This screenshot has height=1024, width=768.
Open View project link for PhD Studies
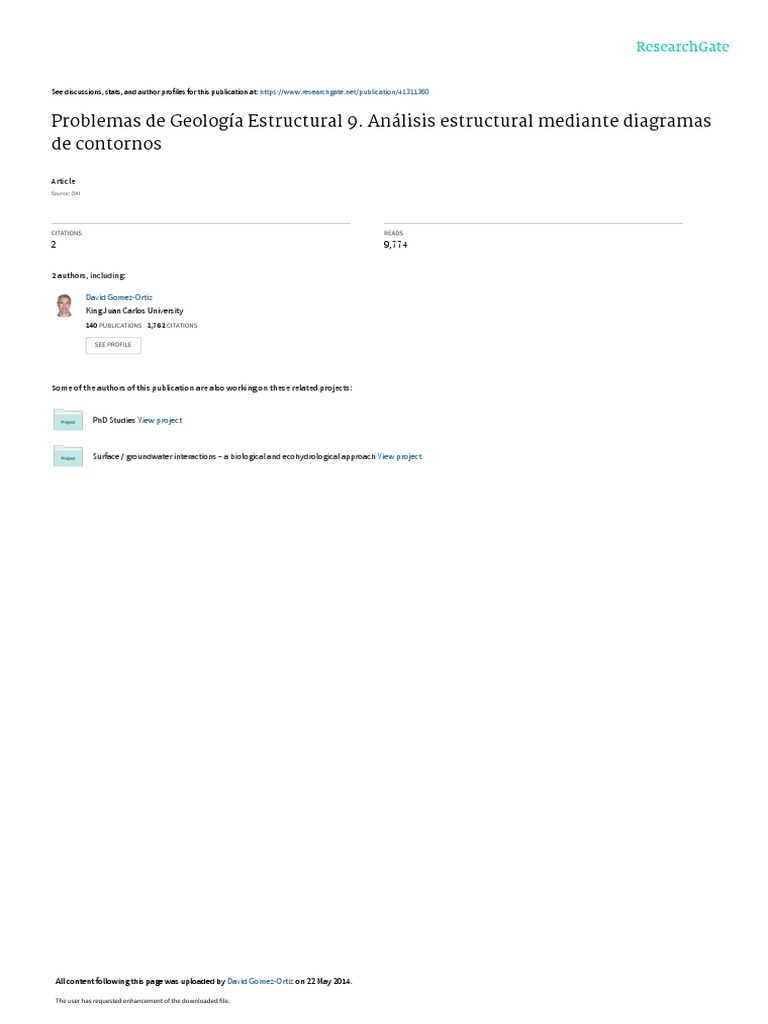pyautogui.click(x=160, y=421)
